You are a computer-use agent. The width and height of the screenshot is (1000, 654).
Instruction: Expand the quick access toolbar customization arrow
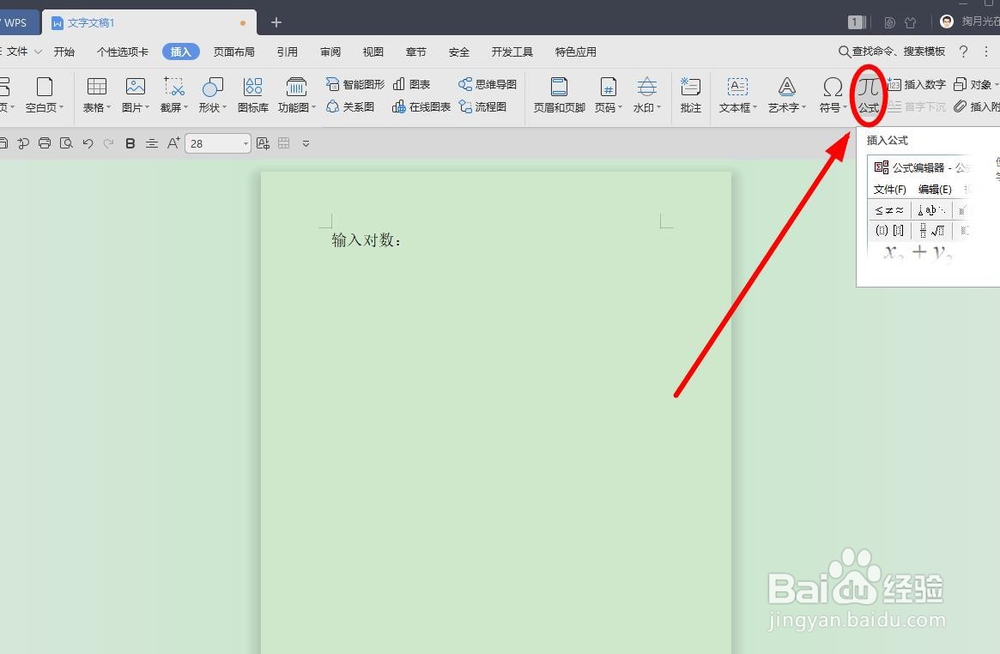306,144
